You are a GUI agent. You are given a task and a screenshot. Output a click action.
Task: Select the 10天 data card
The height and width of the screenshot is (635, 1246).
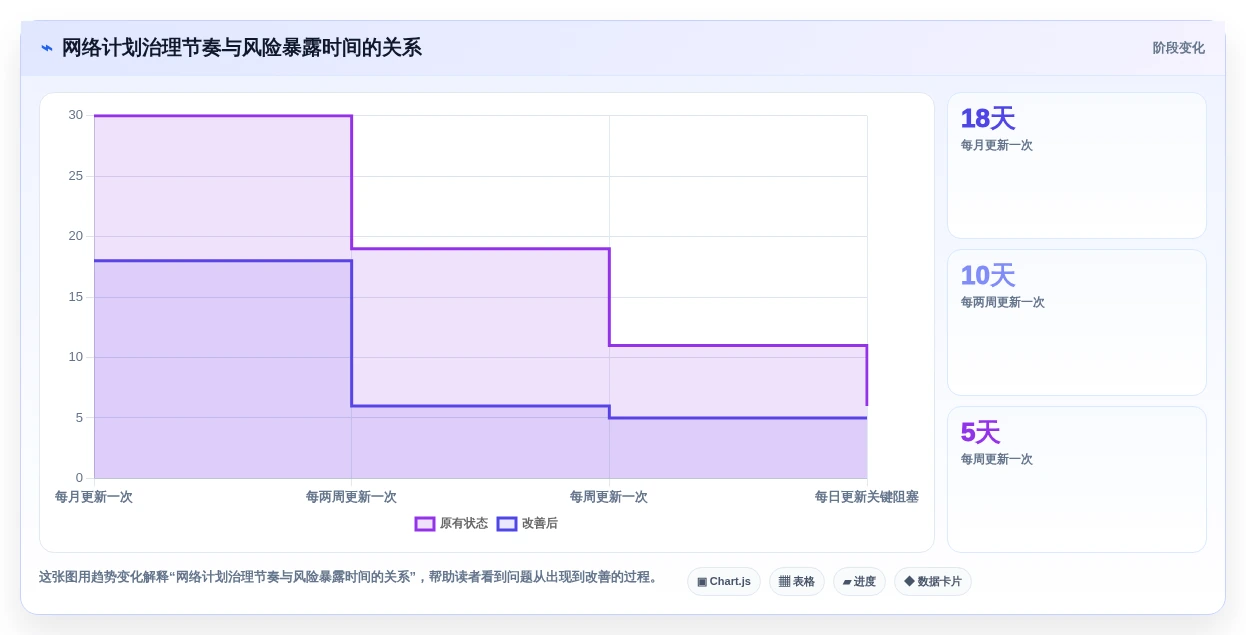pyautogui.click(x=1077, y=322)
